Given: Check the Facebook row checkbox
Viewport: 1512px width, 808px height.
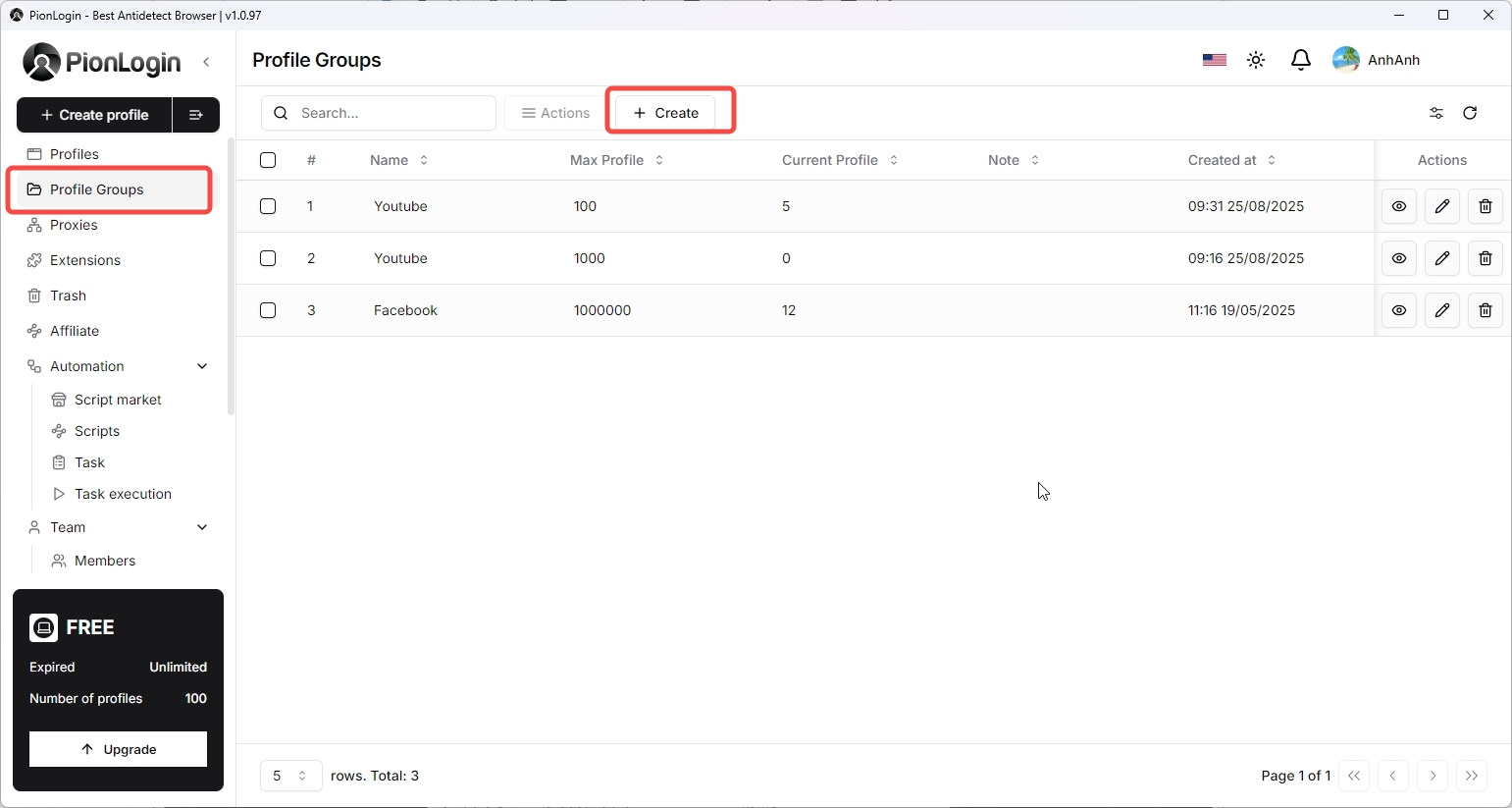Looking at the screenshot, I should tap(268, 310).
